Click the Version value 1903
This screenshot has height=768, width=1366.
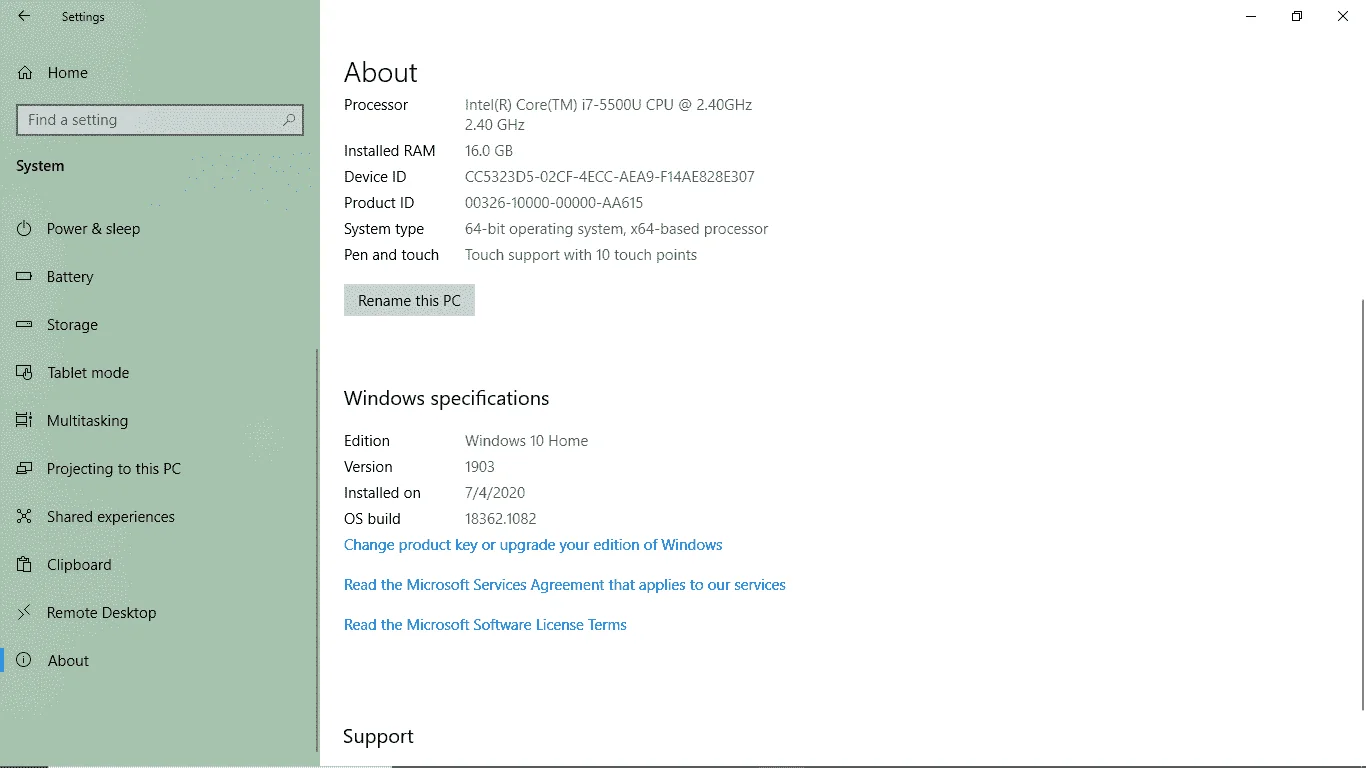tap(480, 467)
